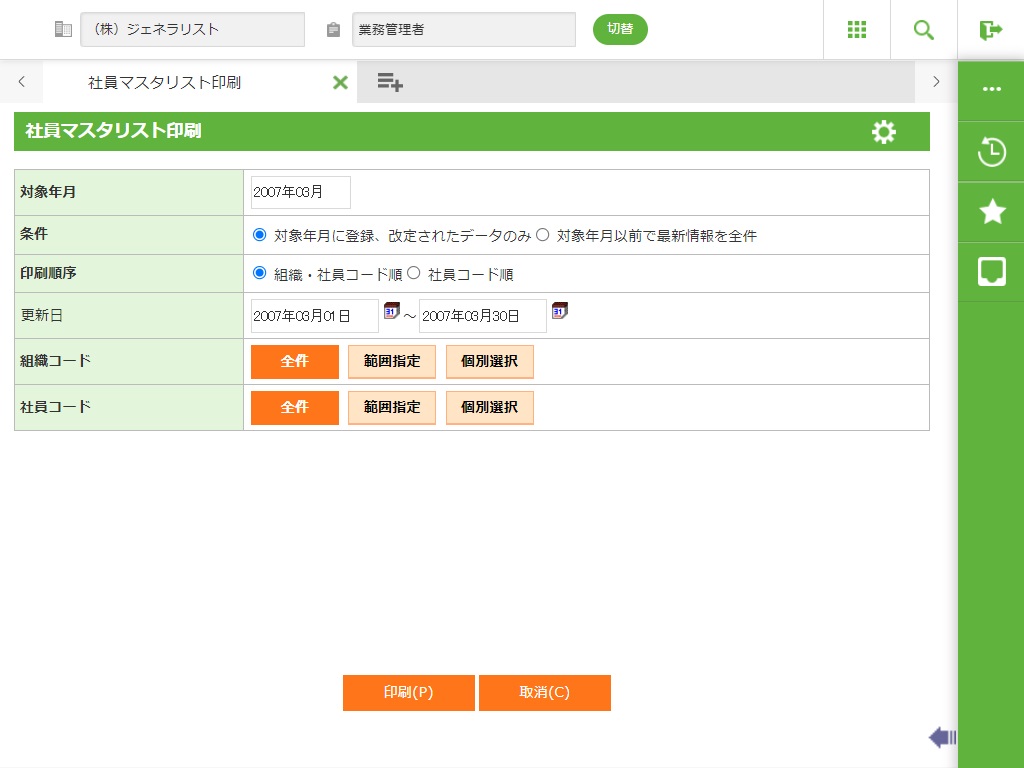Click the (株)ジェネラリスト company field
Image resolution: width=1024 pixels, height=768 pixels.
tap(193, 29)
